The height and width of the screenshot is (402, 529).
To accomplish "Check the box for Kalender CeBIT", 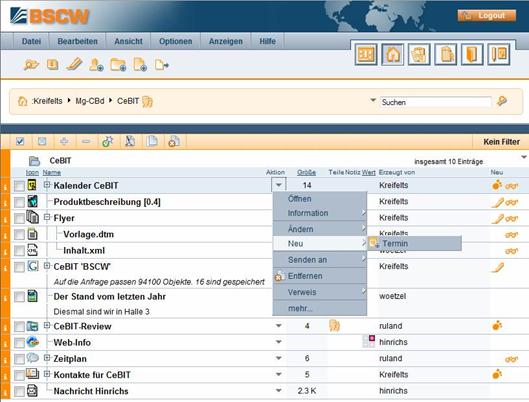I will click(x=19, y=186).
